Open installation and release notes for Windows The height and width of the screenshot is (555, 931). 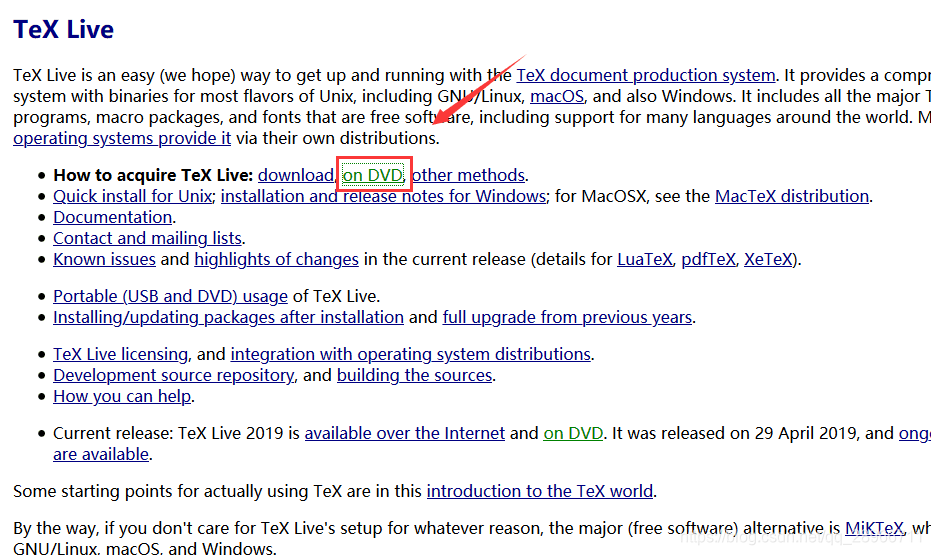pos(384,196)
